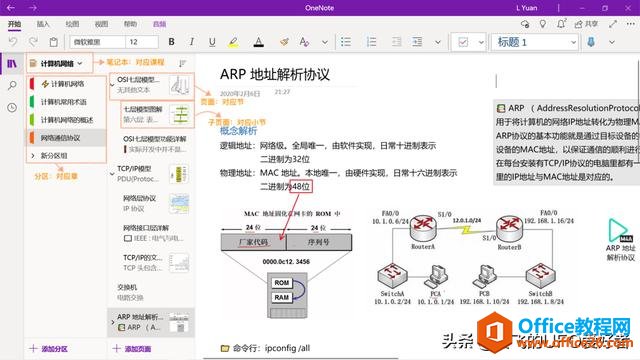Apply yellow text highlight color
Screen dimensions: 640x360
(233, 42)
